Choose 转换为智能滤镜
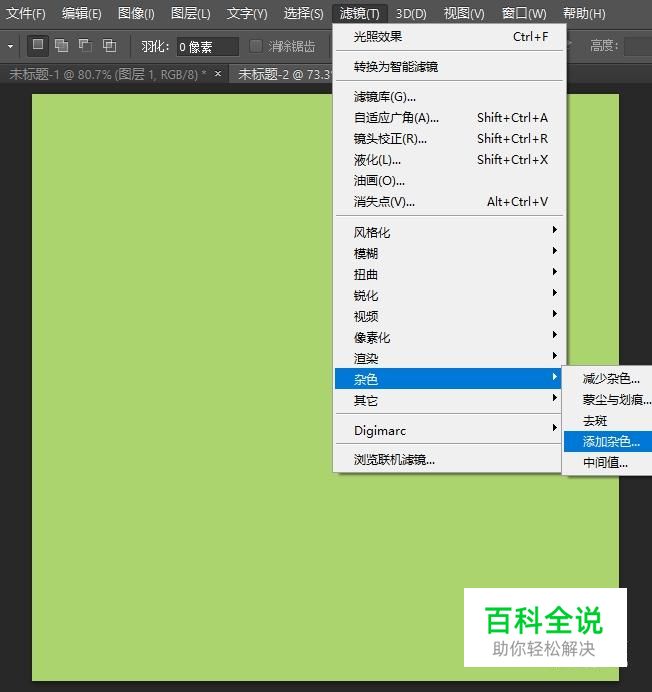The height and width of the screenshot is (692, 652). point(448,67)
